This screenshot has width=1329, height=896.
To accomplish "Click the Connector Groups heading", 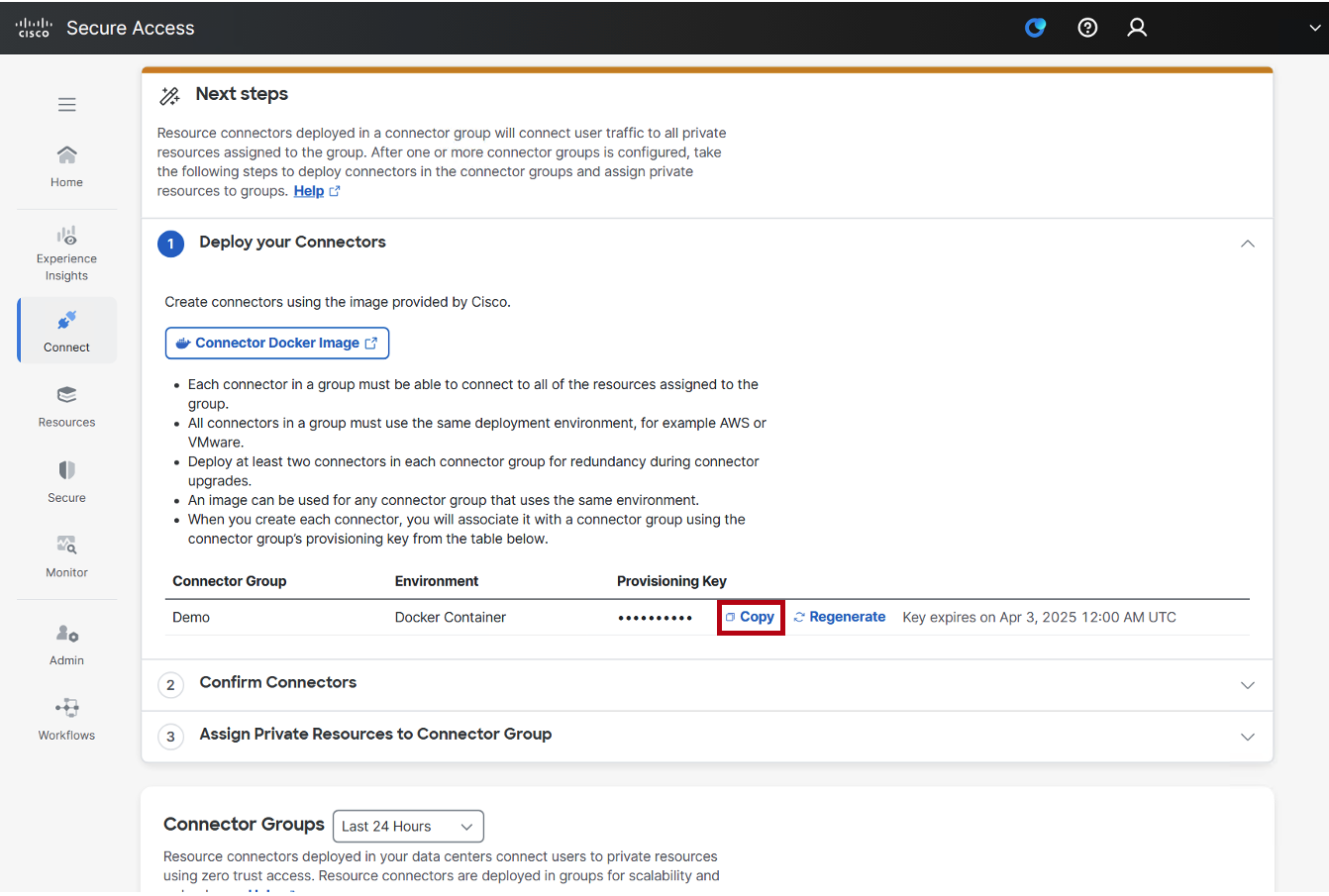I will point(244,825).
